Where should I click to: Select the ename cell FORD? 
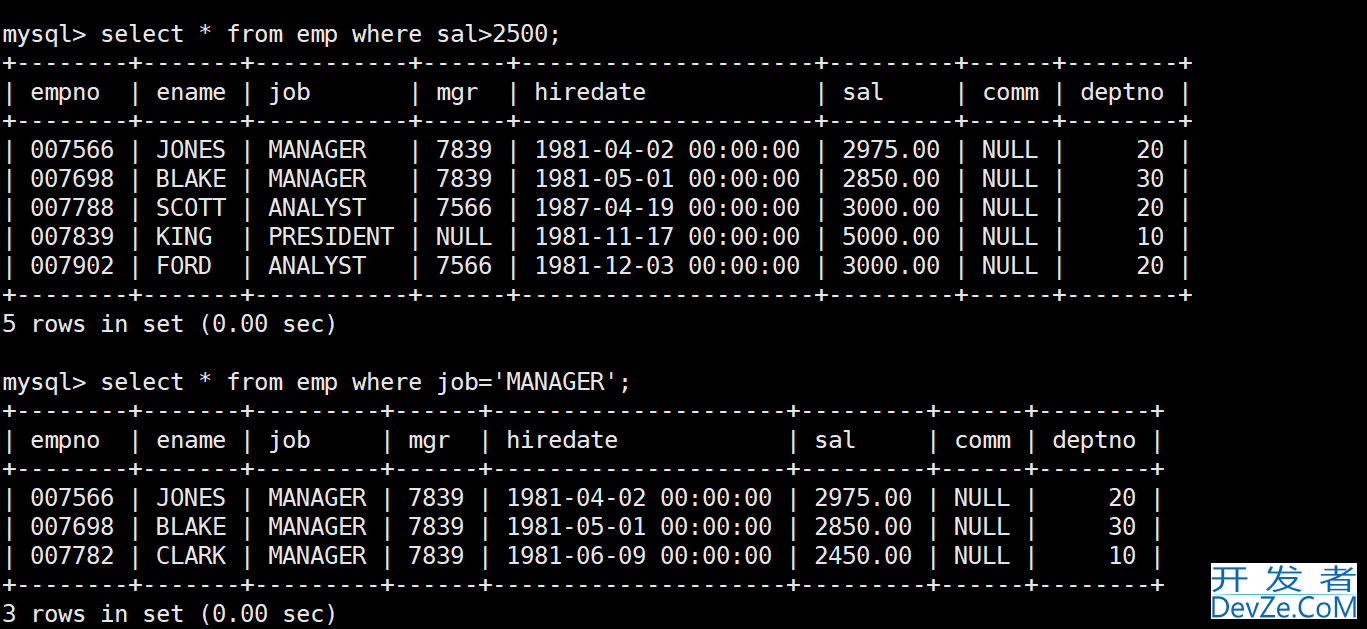coord(184,266)
